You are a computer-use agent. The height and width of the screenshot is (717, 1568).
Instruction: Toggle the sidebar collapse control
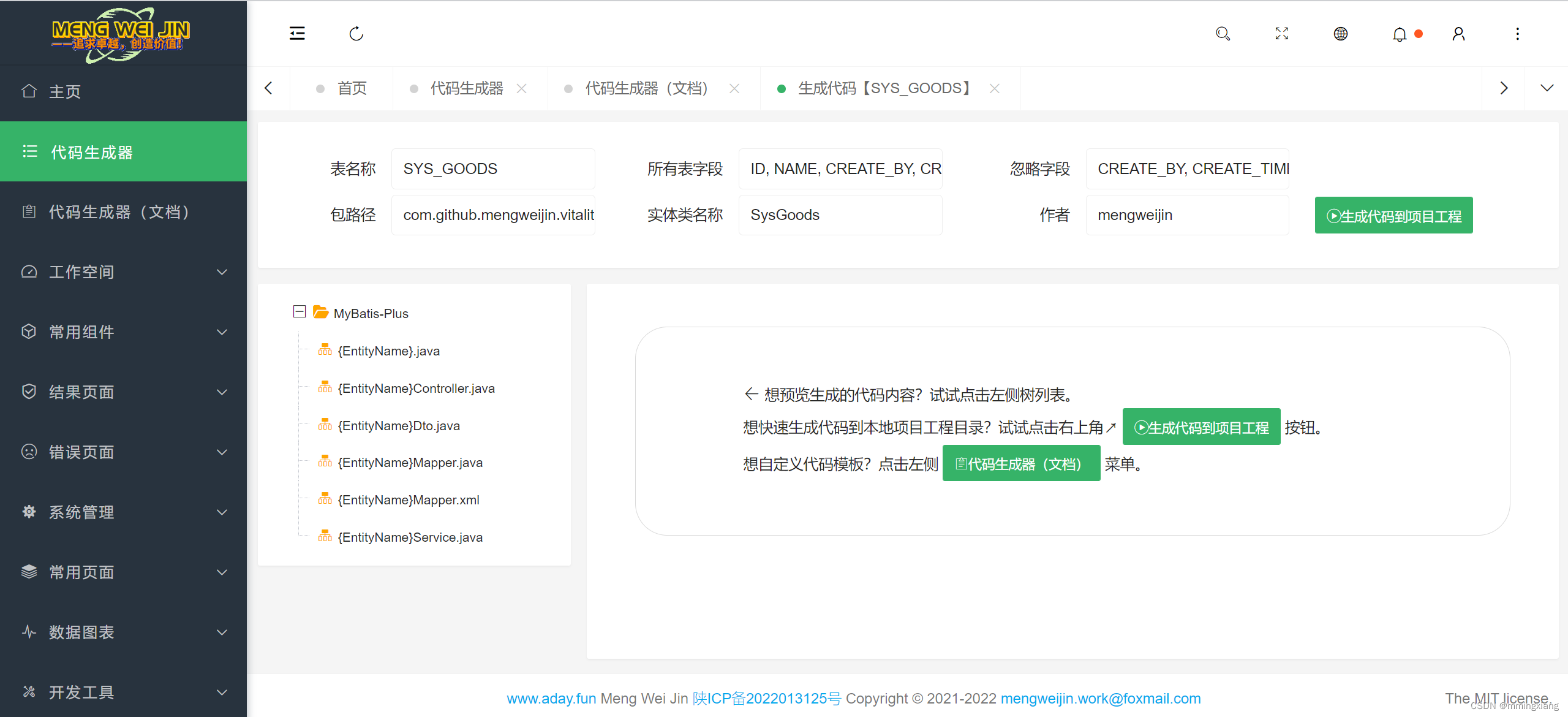(297, 34)
